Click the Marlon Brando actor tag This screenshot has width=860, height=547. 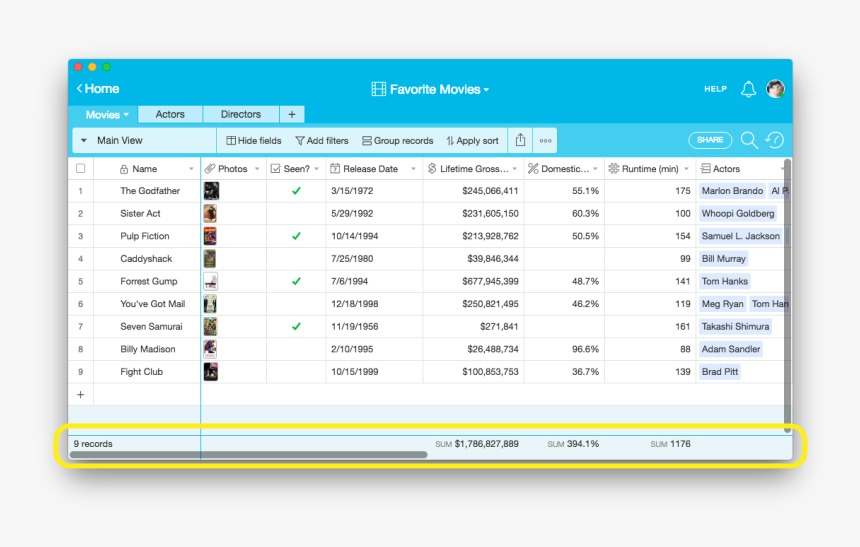(x=732, y=191)
